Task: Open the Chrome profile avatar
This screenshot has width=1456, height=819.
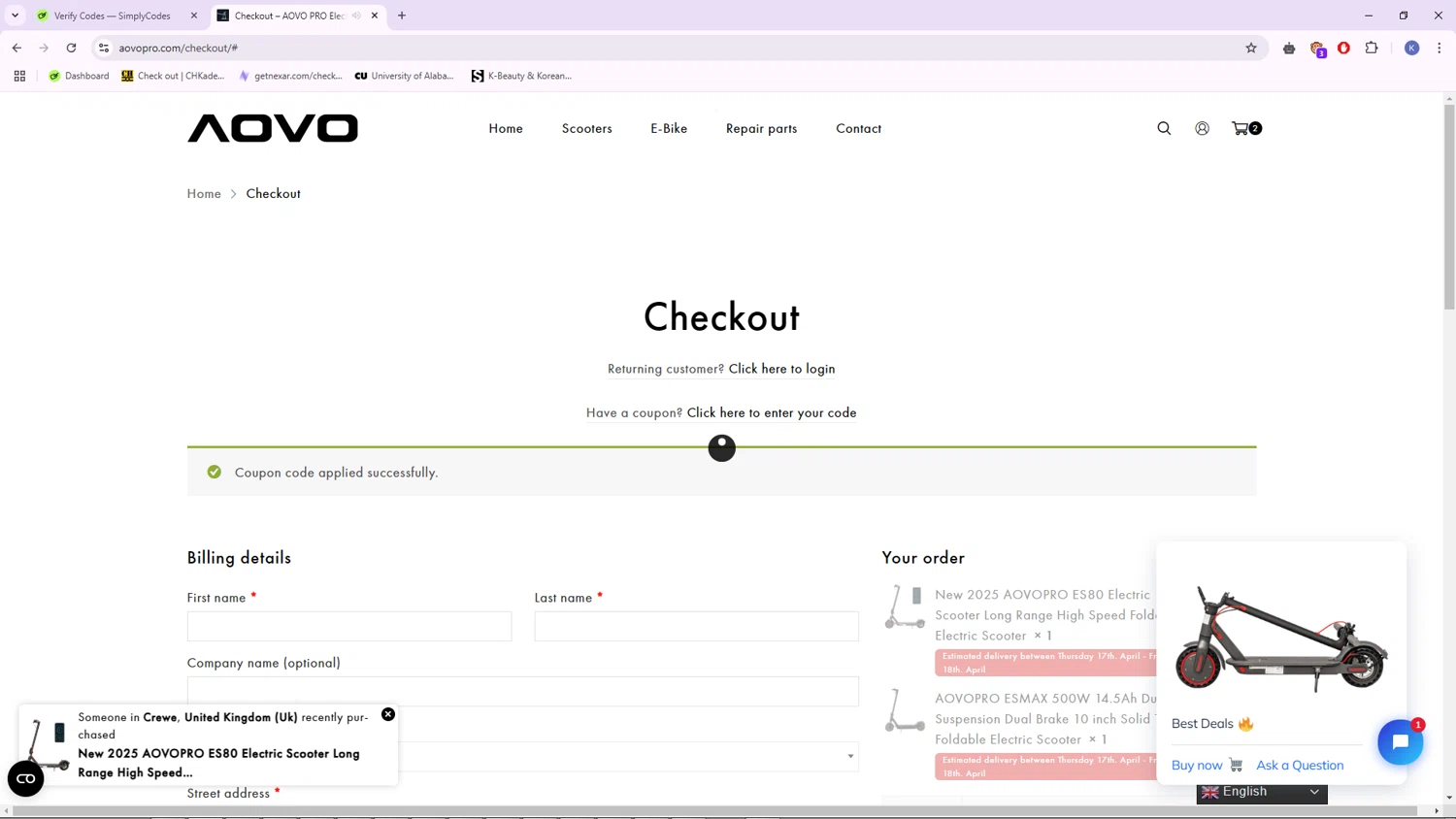Action: coord(1412,48)
